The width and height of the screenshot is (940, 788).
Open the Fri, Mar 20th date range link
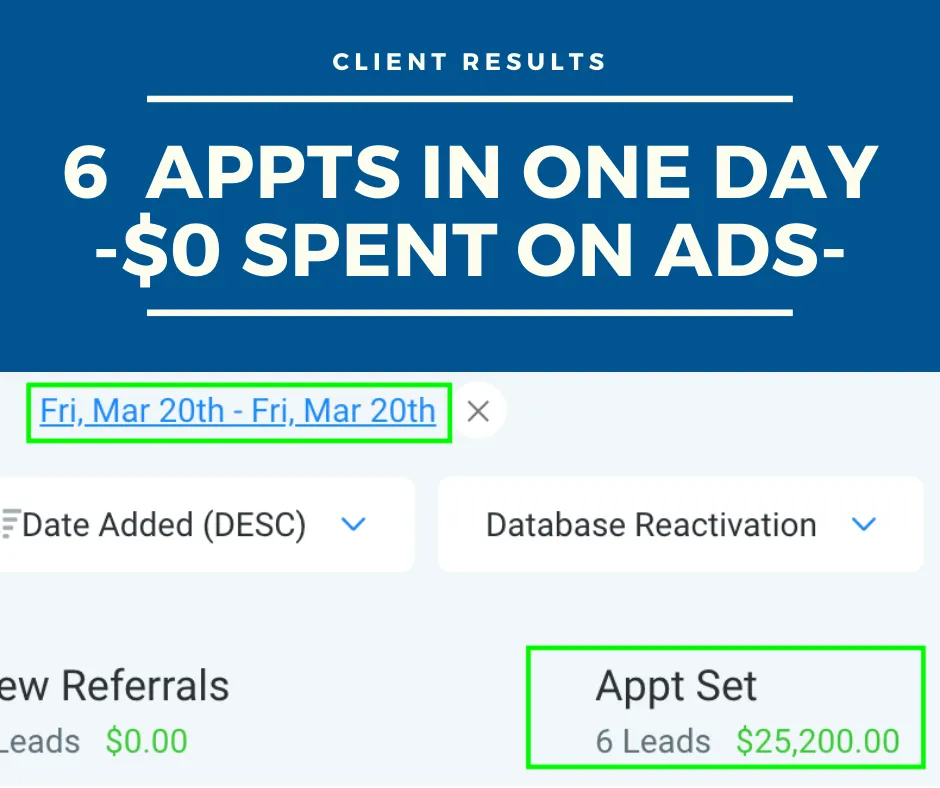click(238, 411)
